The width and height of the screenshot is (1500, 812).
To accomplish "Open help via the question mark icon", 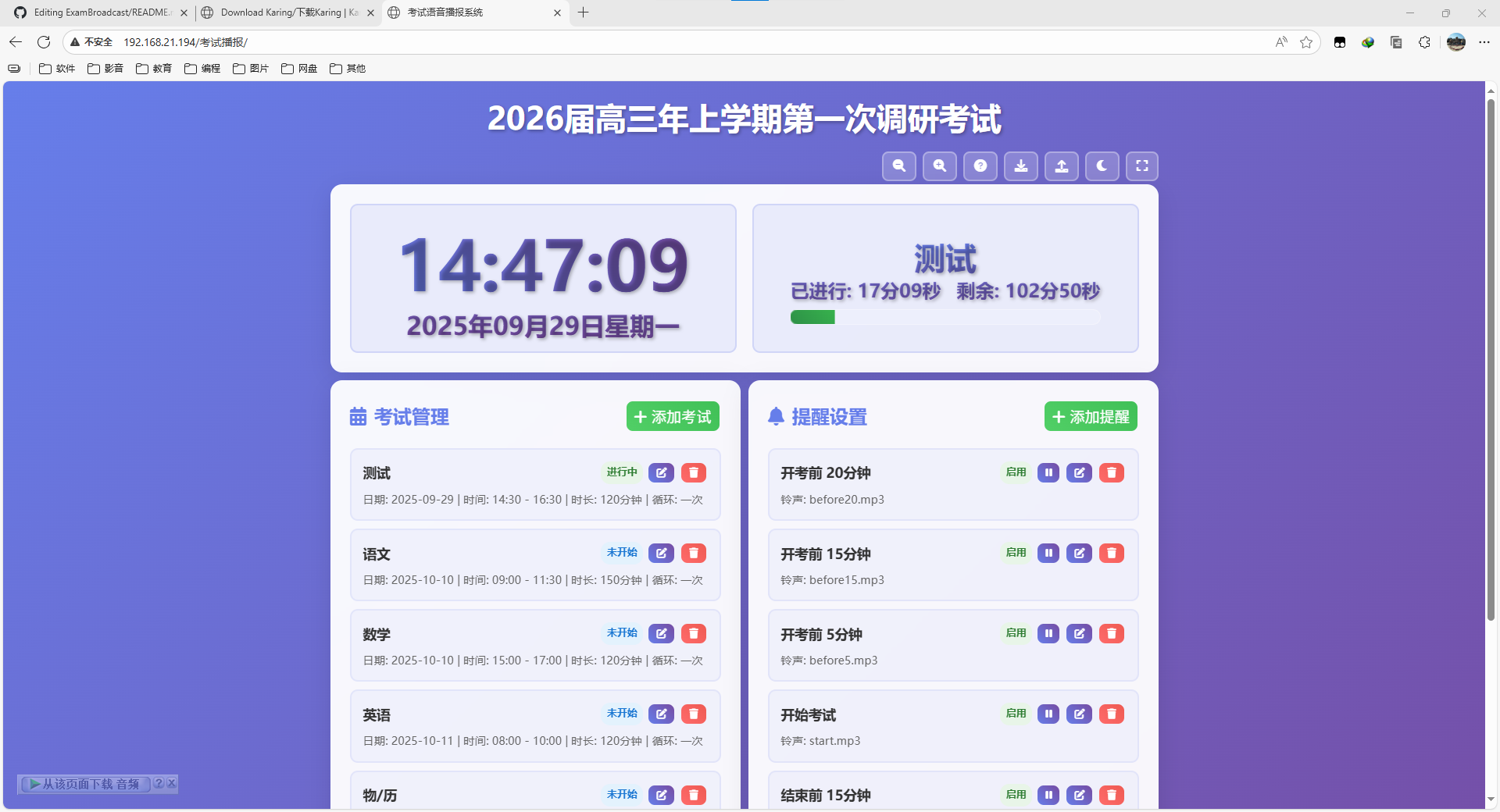I will [980, 166].
